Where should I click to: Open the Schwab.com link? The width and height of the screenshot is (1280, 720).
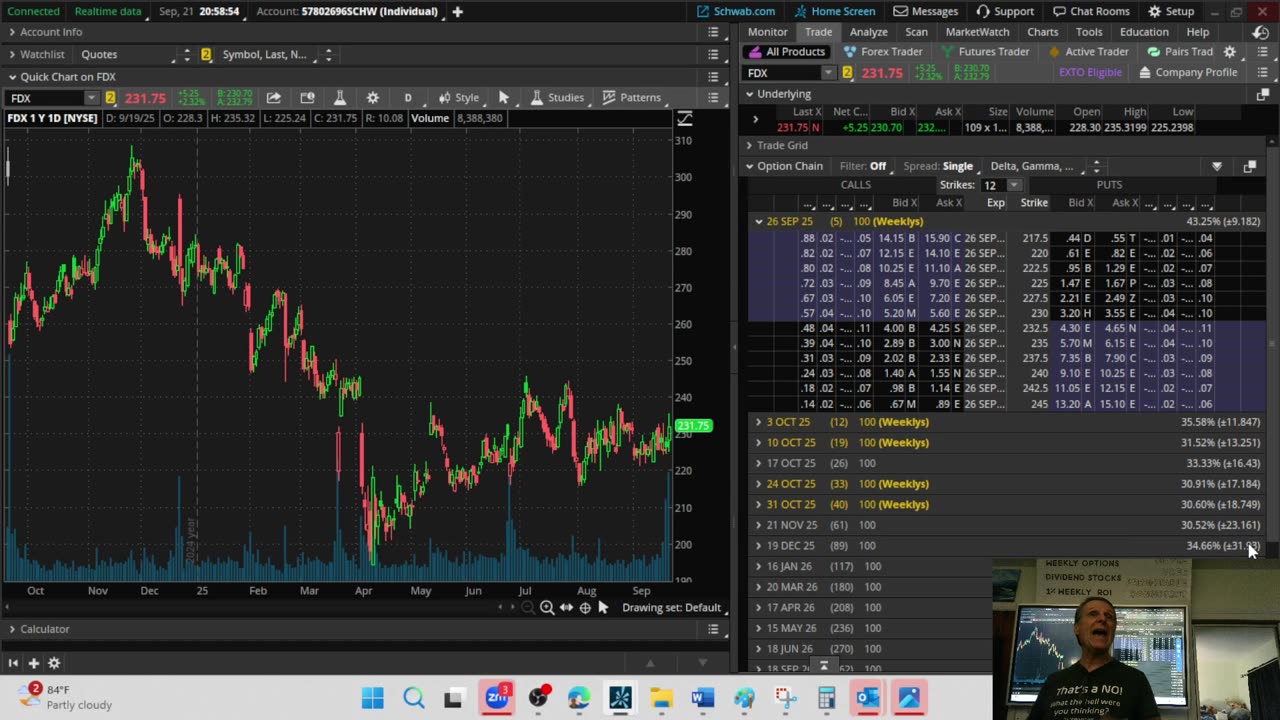click(x=736, y=11)
